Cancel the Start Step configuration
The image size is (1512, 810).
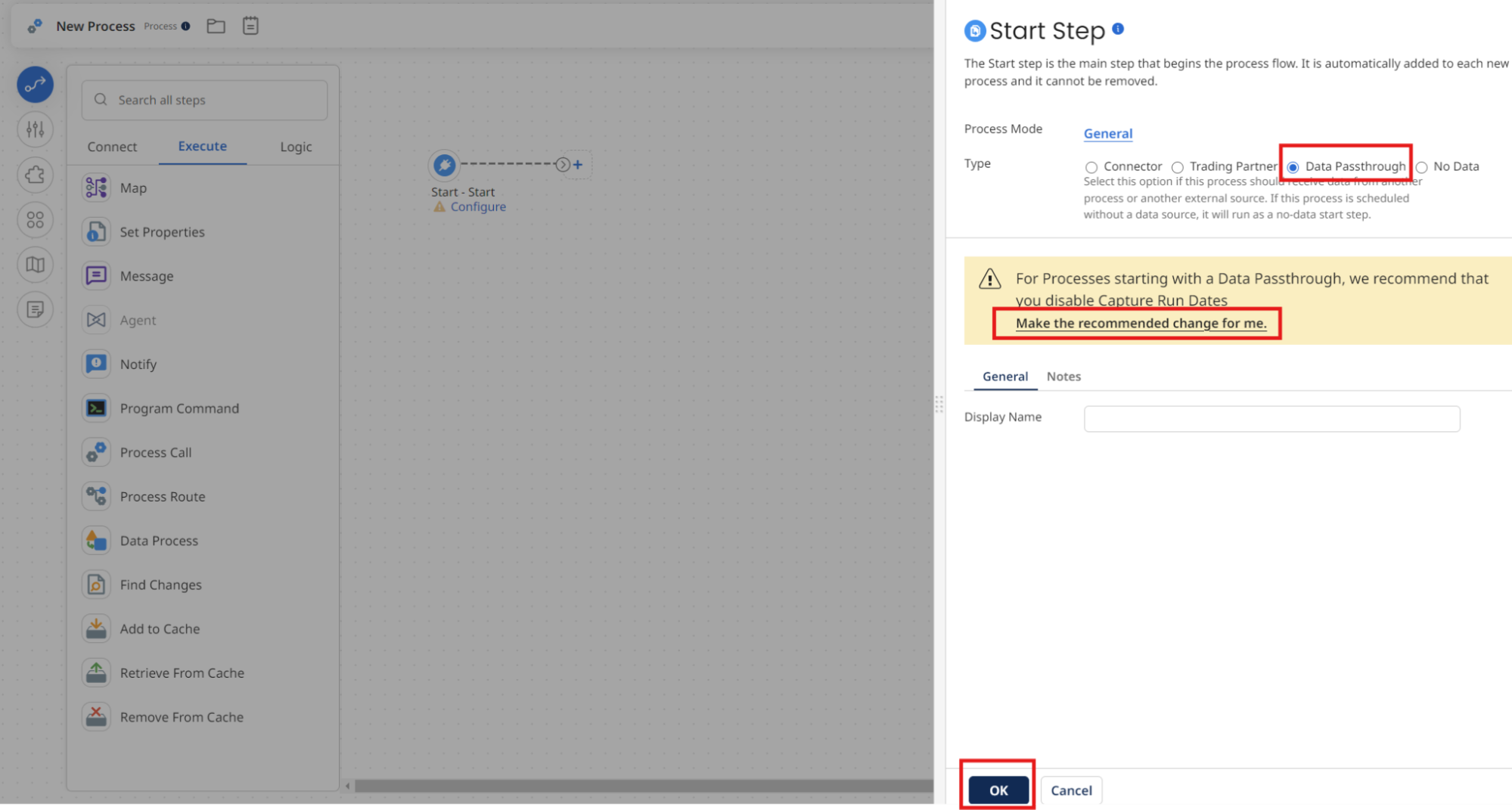click(1071, 790)
